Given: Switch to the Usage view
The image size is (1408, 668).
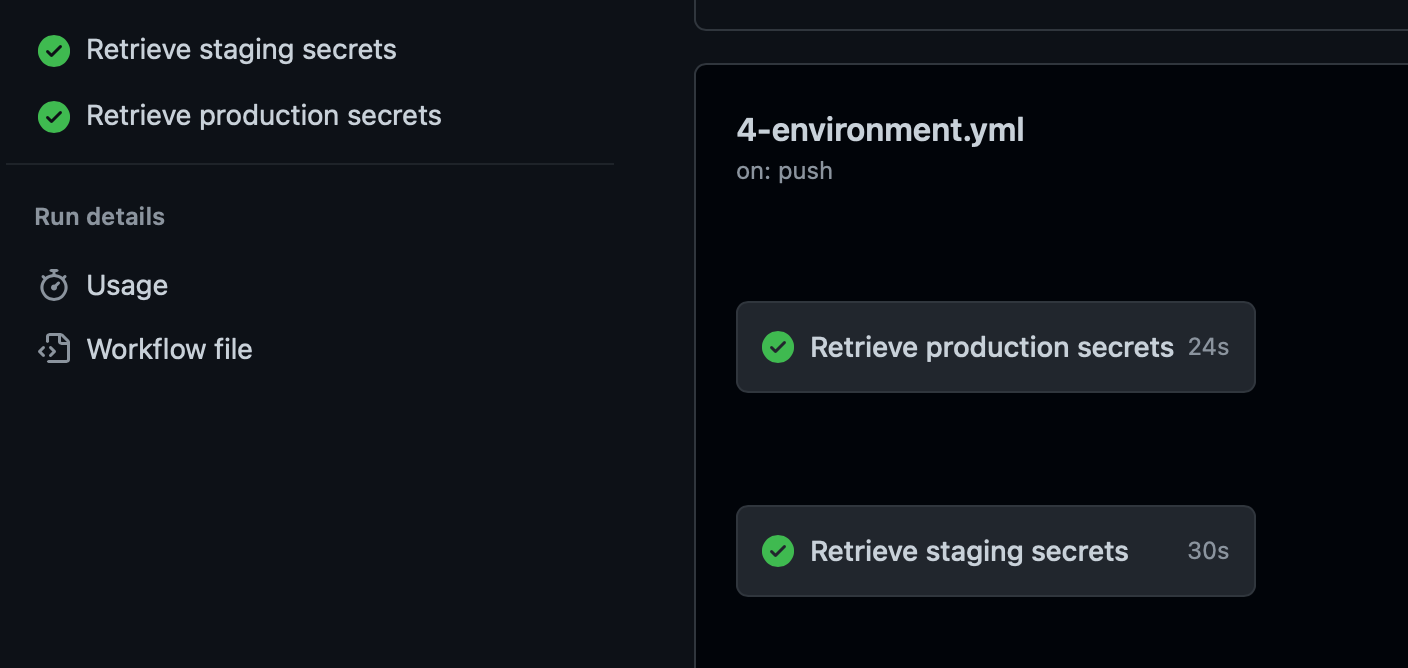Looking at the screenshot, I should click(x=126, y=285).
